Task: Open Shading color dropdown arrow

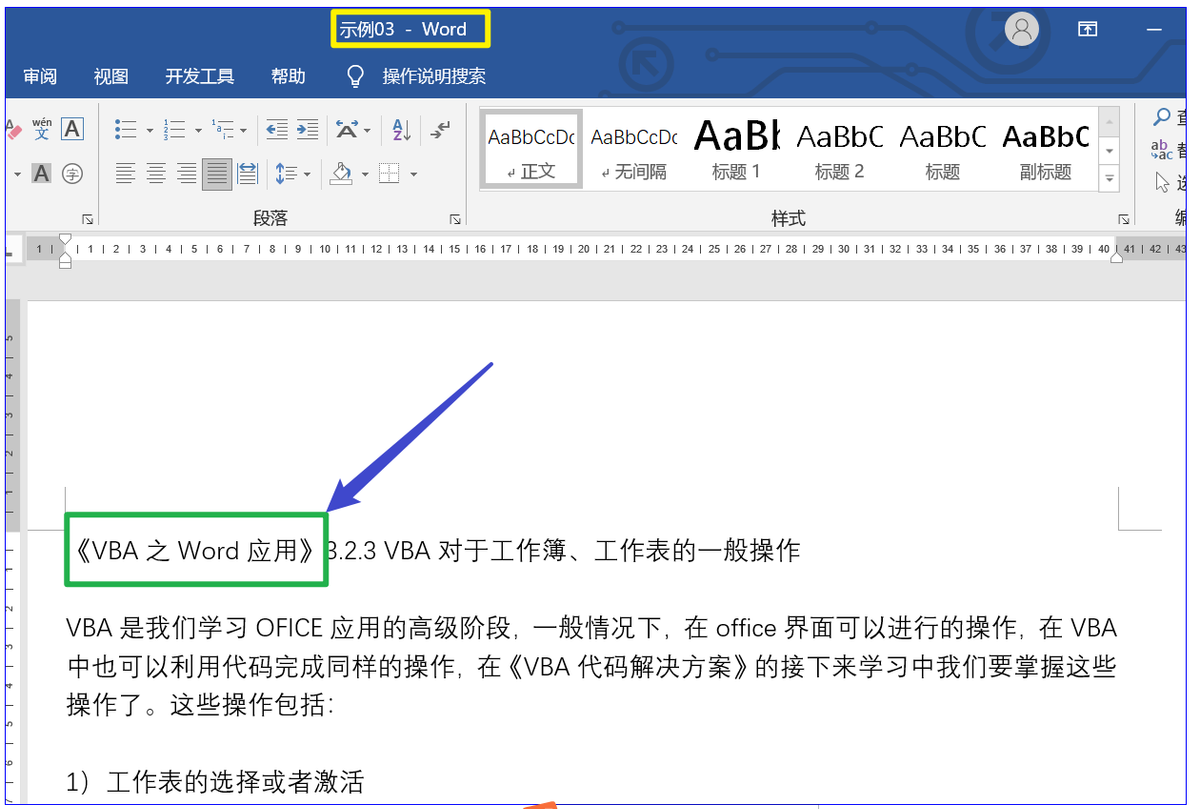Action: point(365,175)
